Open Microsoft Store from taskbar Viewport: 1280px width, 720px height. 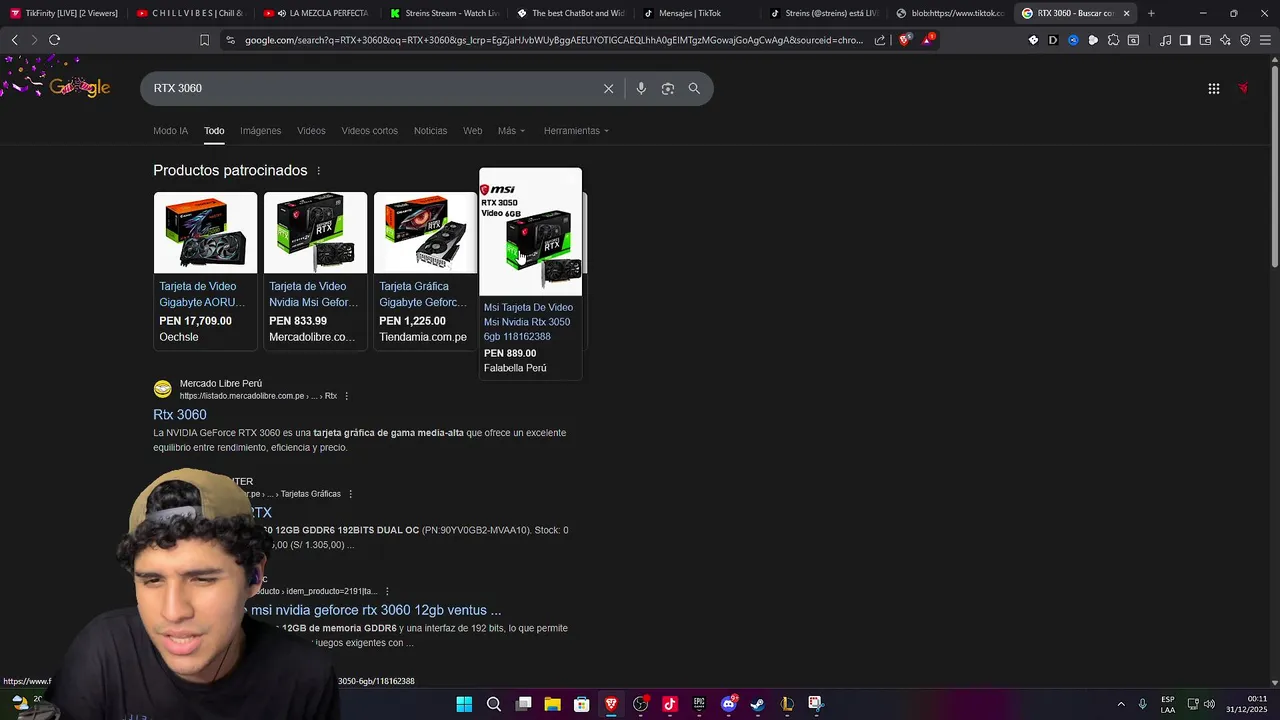coord(581,704)
